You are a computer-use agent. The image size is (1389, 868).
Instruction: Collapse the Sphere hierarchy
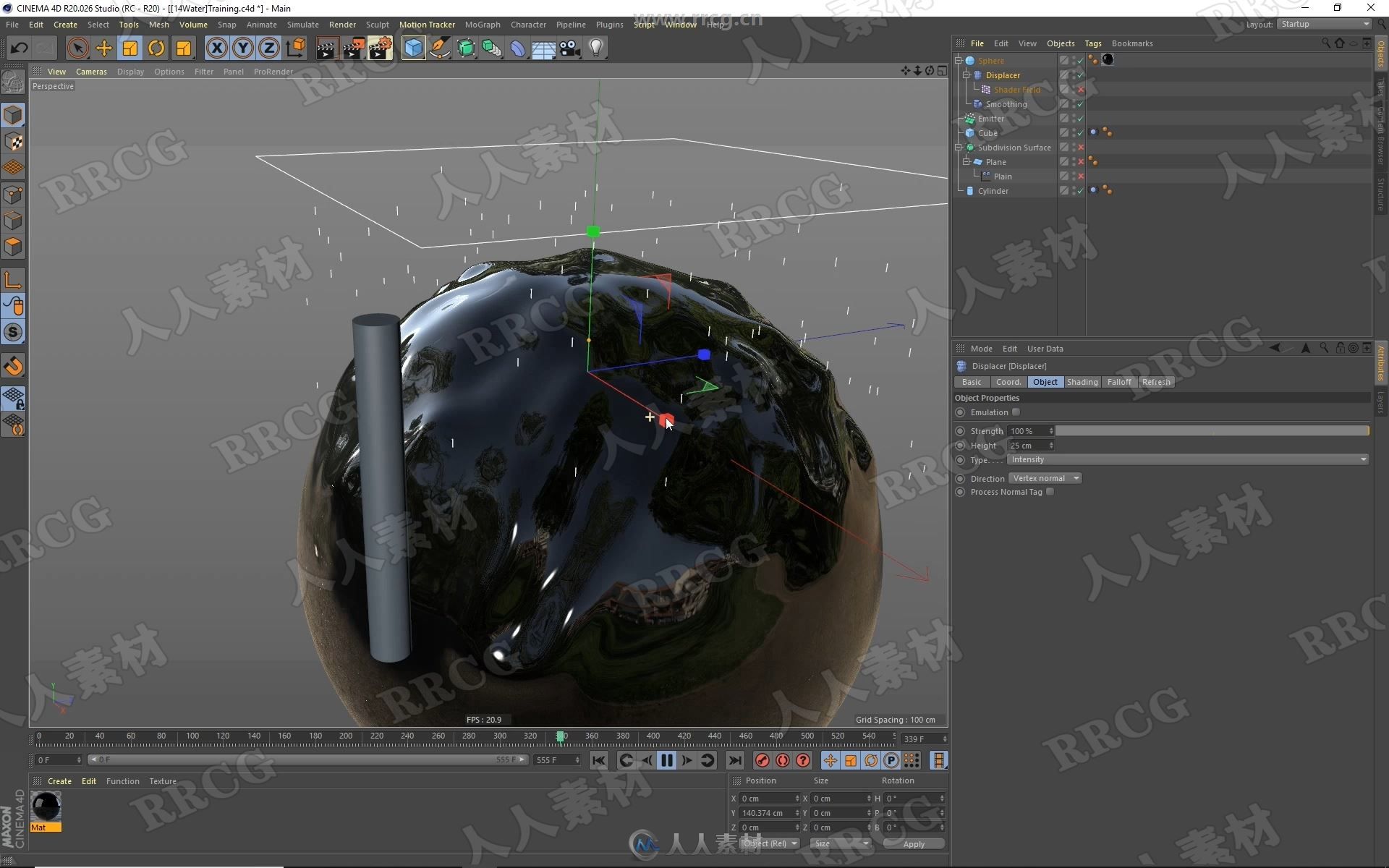959,61
